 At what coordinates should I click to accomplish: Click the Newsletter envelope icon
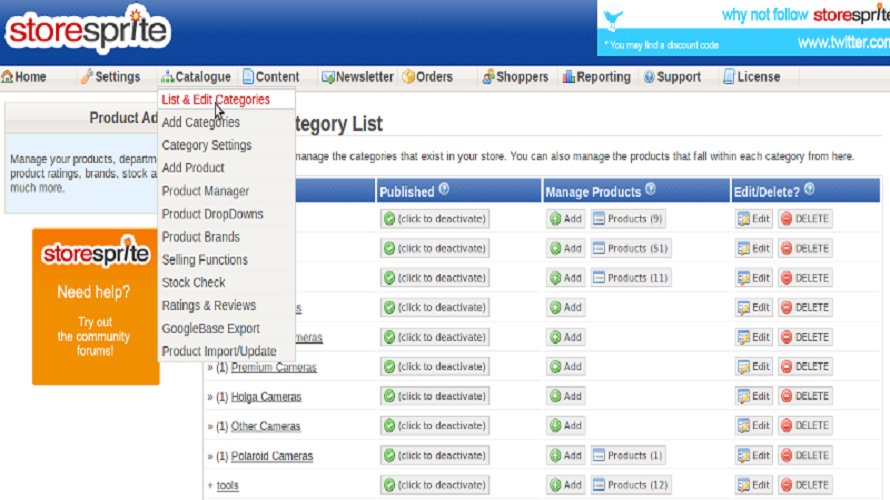[x=328, y=77]
